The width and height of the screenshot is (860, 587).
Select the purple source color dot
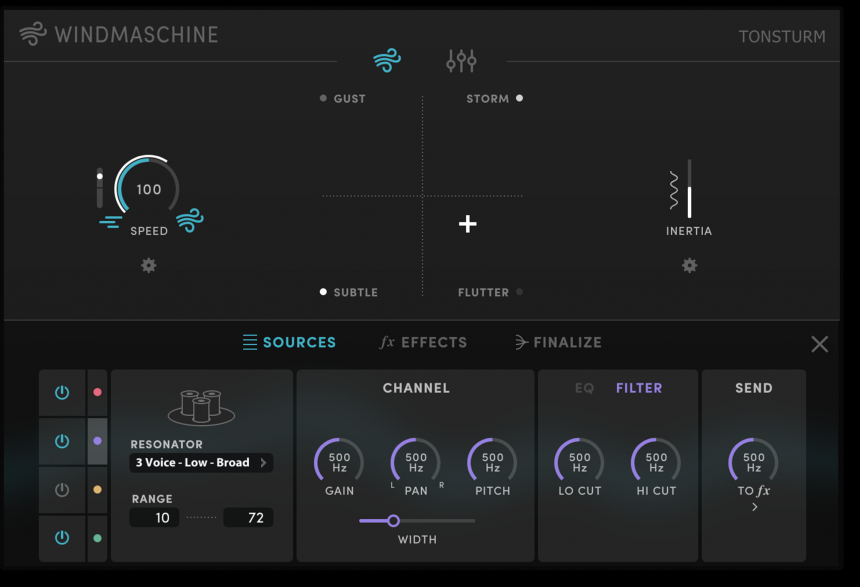click(98, 441)
